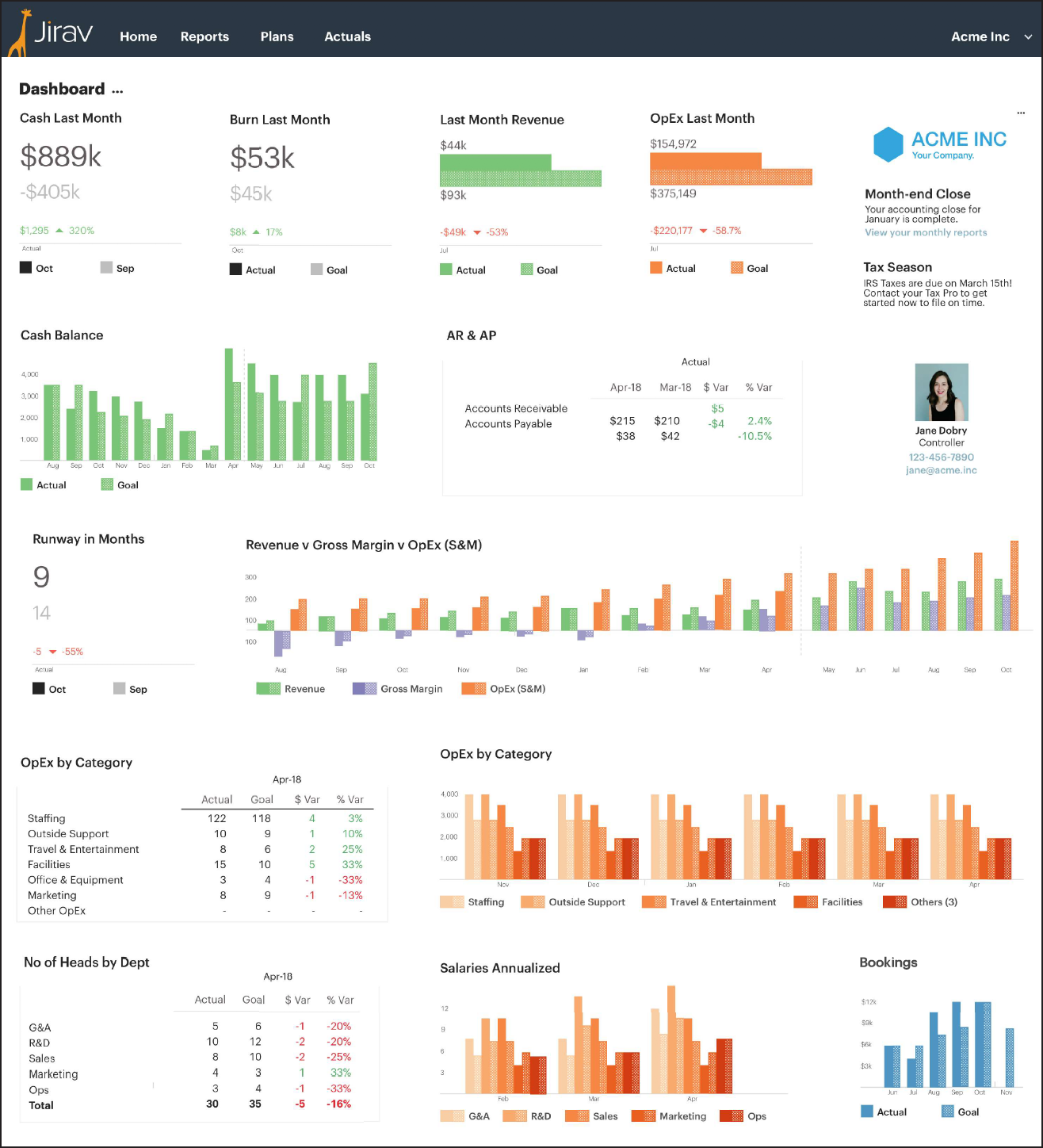The image size is (1043, 1148).
Task: Click red down arrow under Runway in Months
Action: 53,652
